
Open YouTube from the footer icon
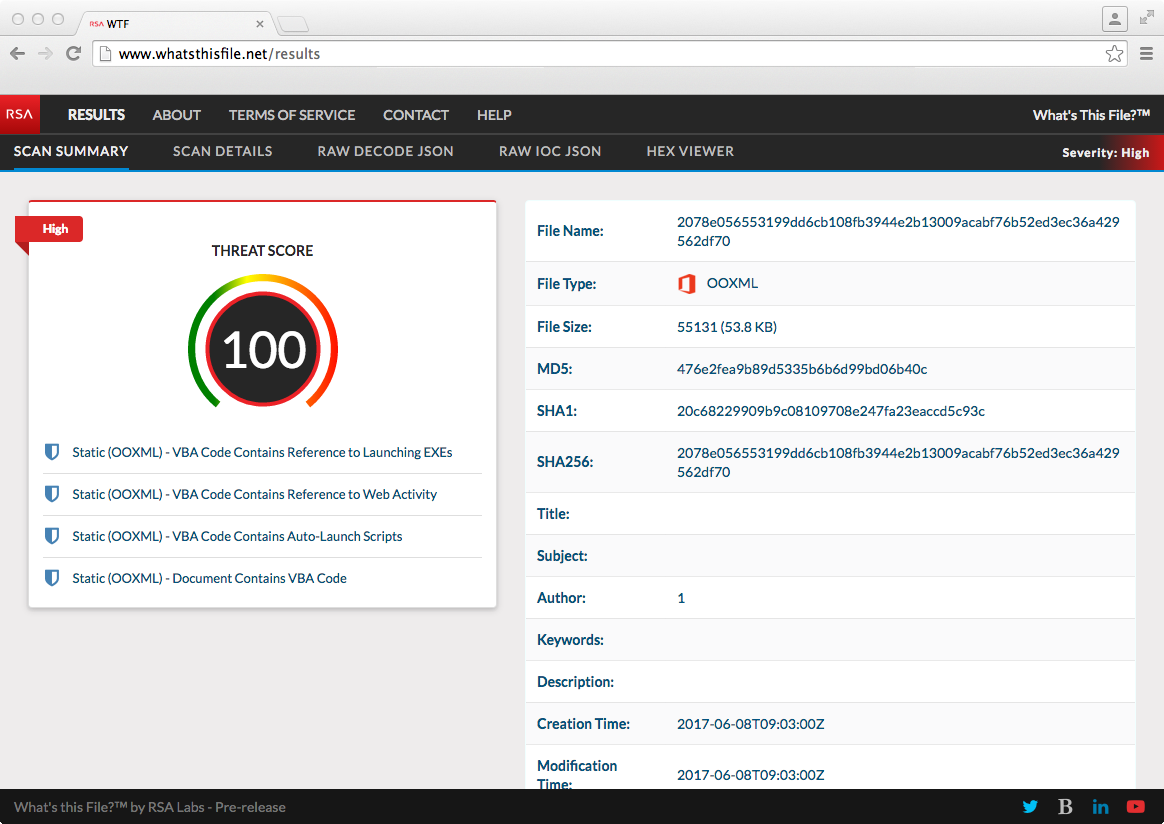1135,806
